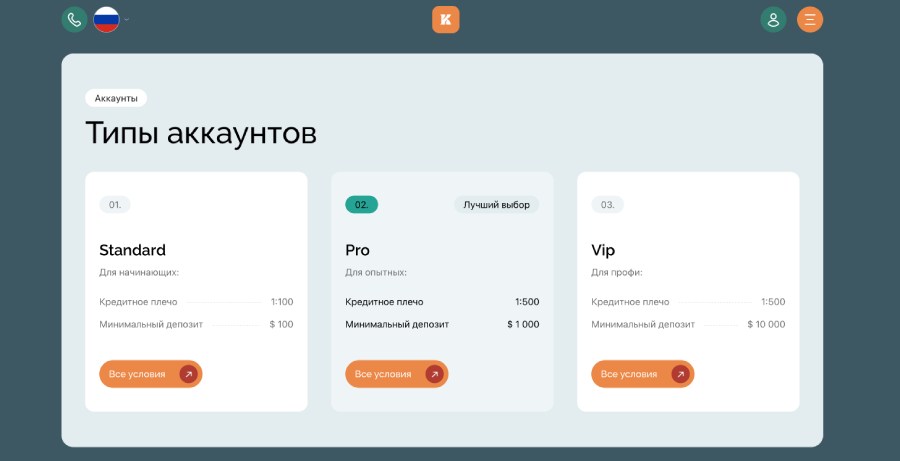Open the user profile icon

click(773, 20)
